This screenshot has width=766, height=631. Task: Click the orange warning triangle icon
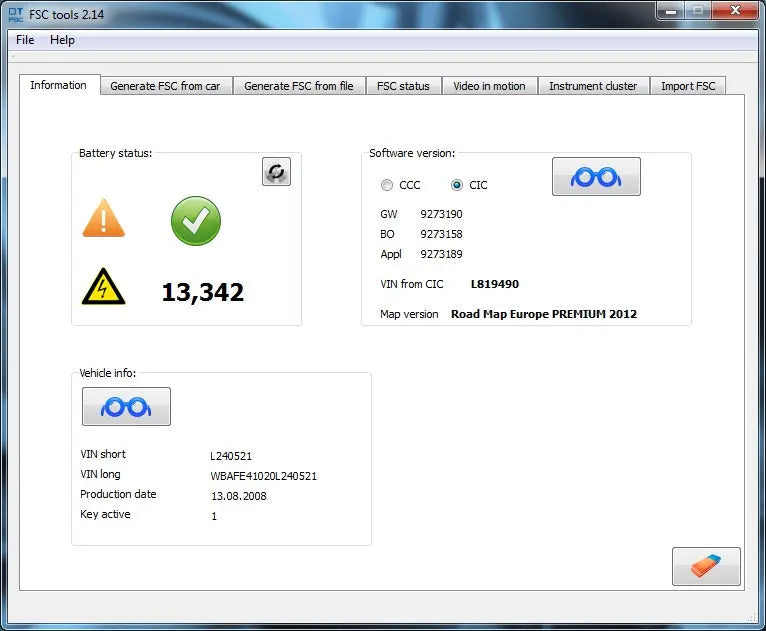(x=104, y=218)
